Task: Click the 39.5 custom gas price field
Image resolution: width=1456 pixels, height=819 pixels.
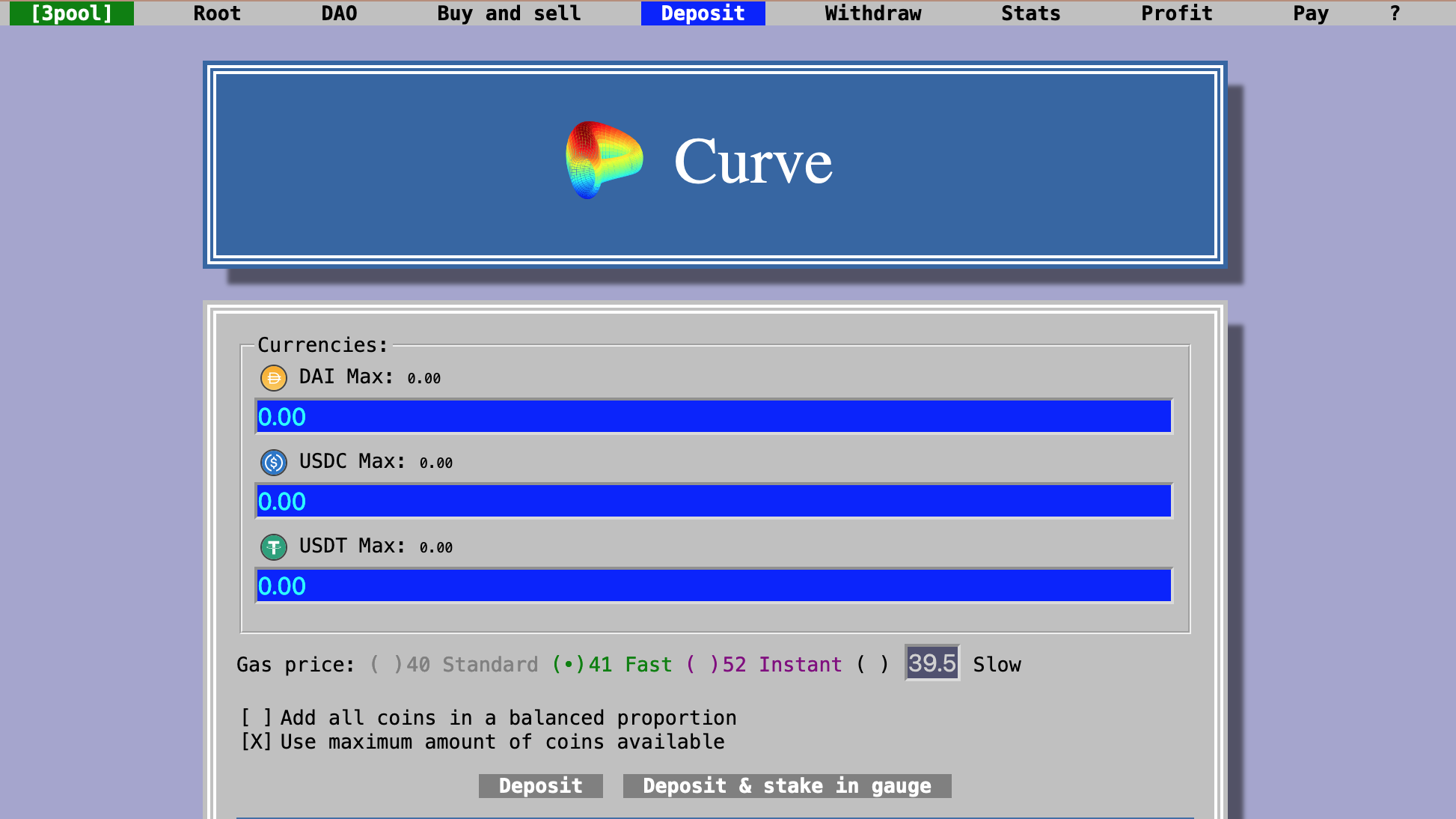Action: pyautogui.click(x=932, y=663)
